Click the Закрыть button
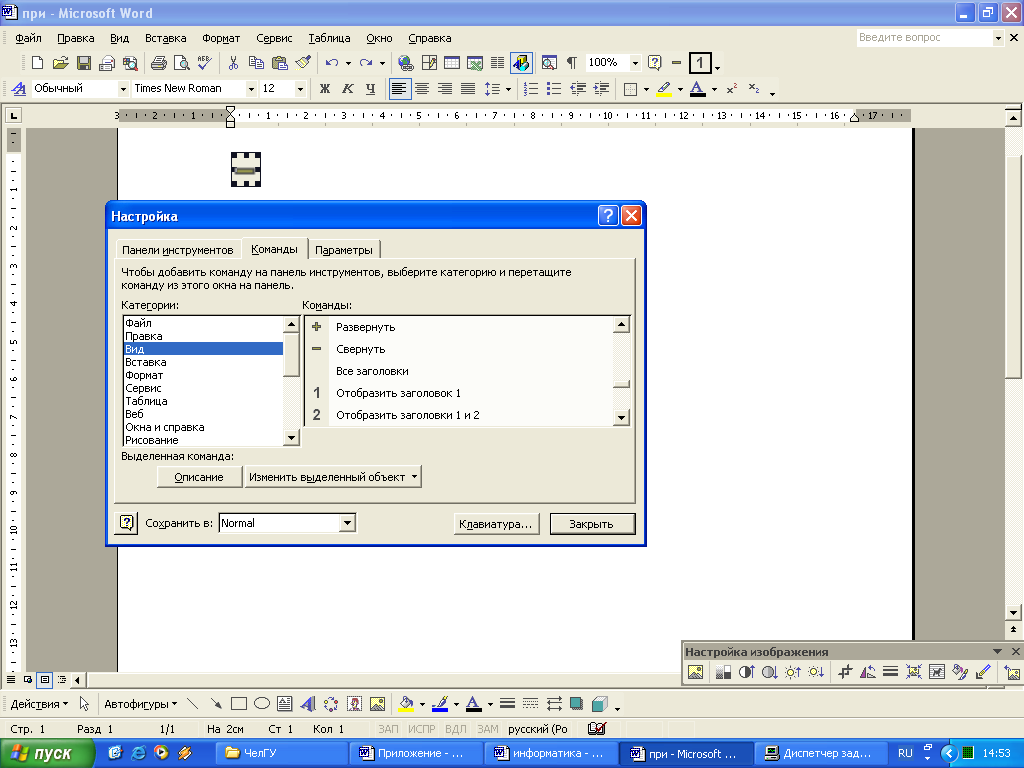Viewport: 1024px width, 768px height. point(592,524)
